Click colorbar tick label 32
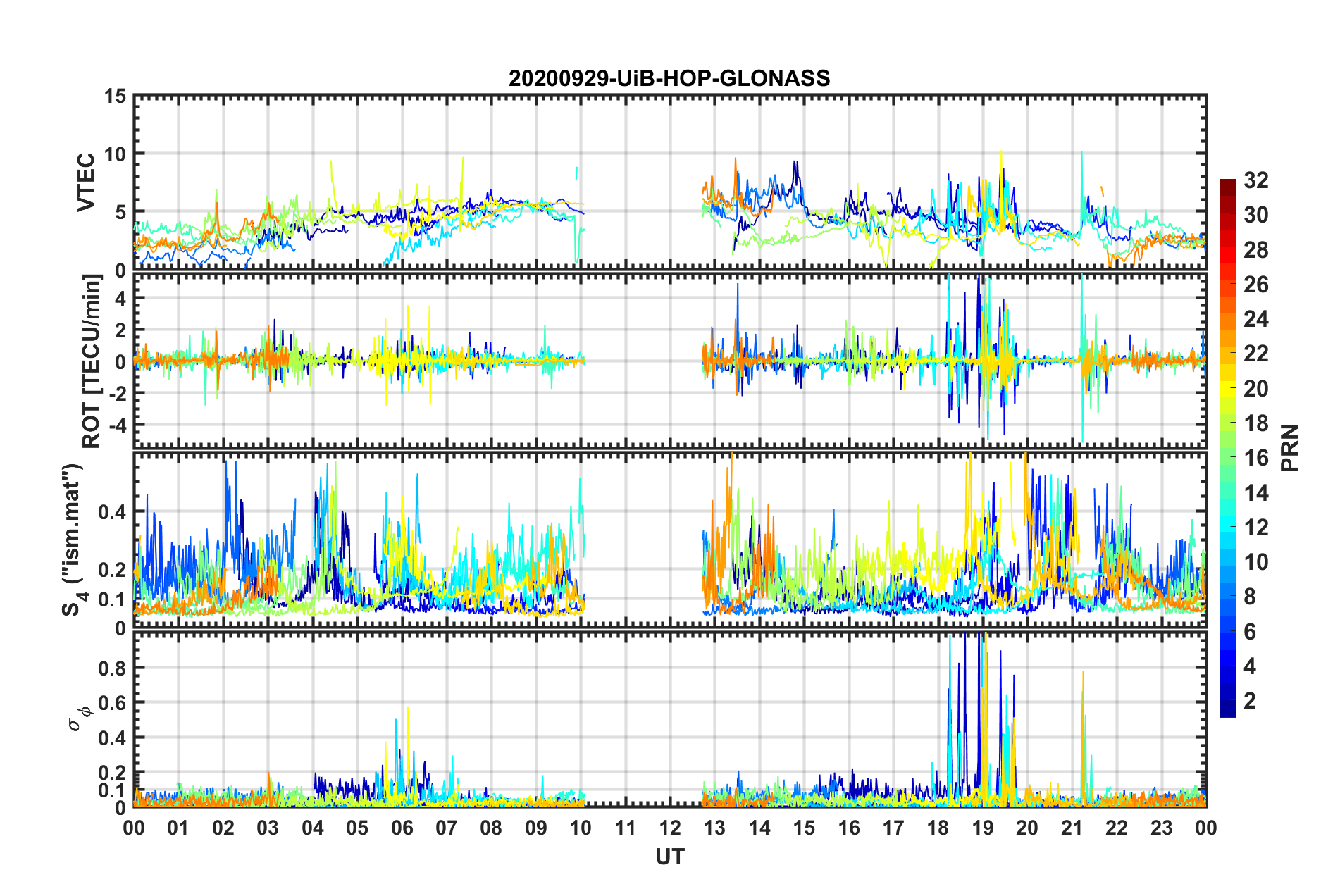 [x=1256, y=180]
